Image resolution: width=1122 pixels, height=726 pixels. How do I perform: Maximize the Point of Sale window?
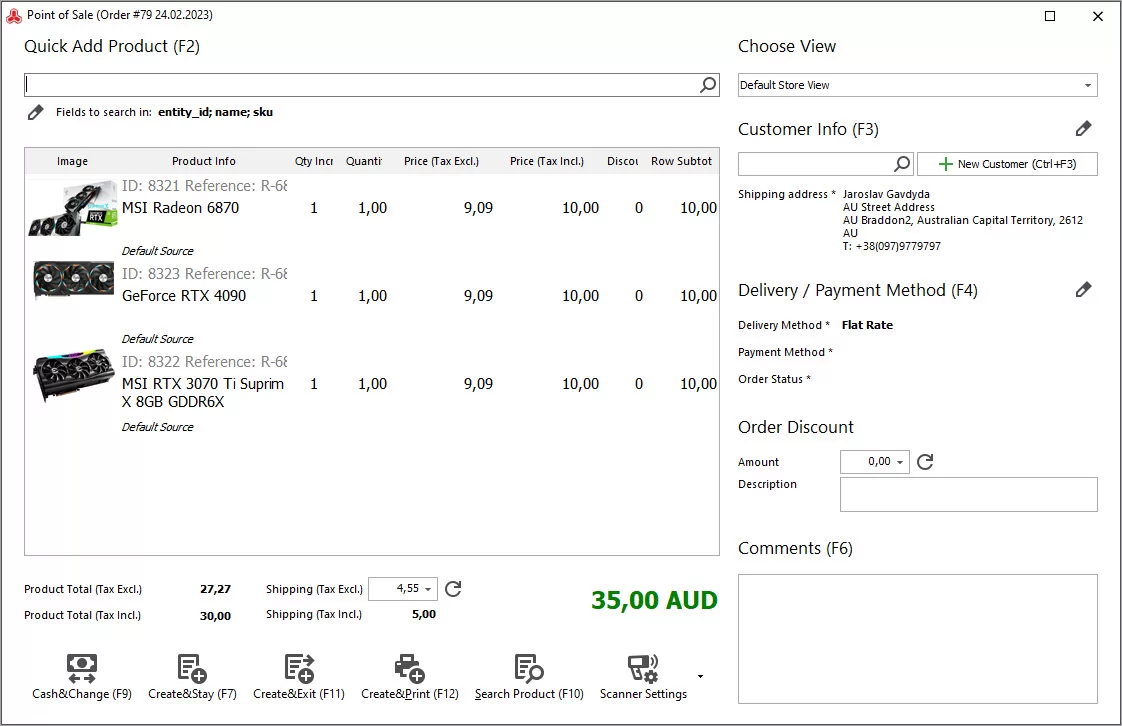click(x=1050, y=16)
